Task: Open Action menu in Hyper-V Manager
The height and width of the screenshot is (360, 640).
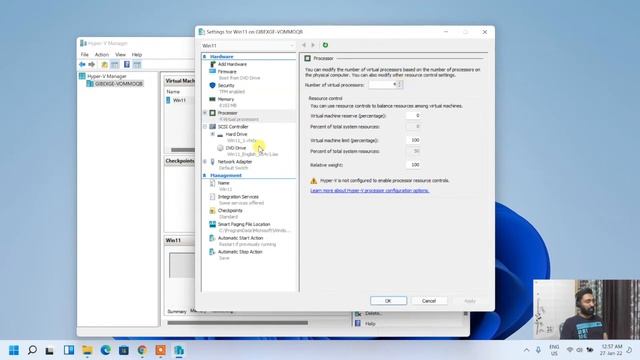Action: (x=102, y=54)
